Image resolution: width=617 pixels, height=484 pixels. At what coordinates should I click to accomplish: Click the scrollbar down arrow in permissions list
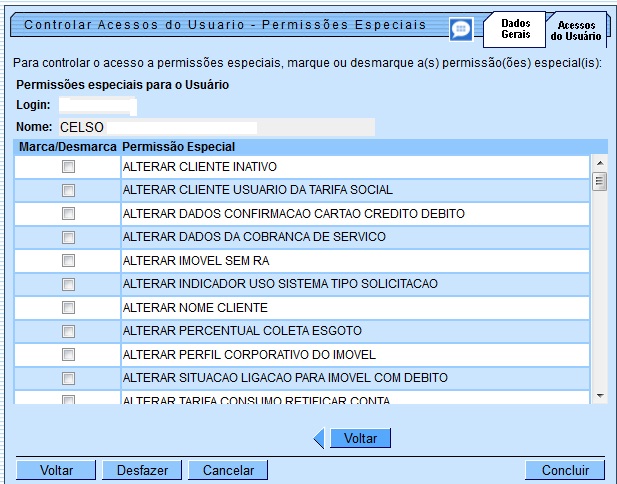click(x=600, y=396)
